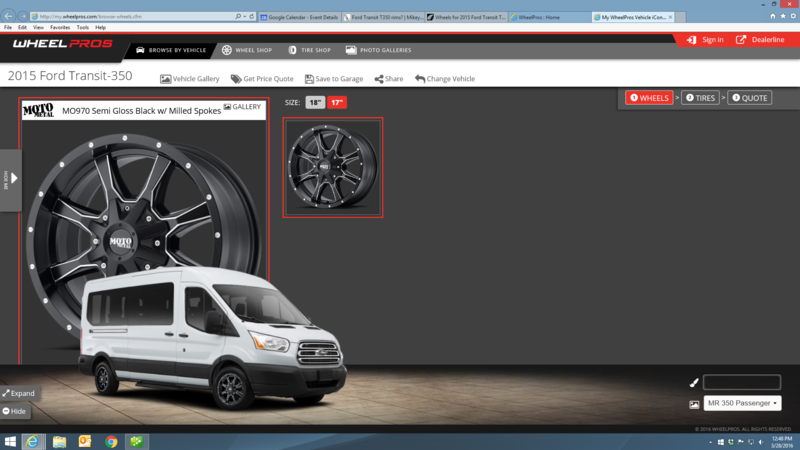Click the browser home icon
The width and height of the screenshot is (800, 450).
pyautogui.click(x=773, y=16)
